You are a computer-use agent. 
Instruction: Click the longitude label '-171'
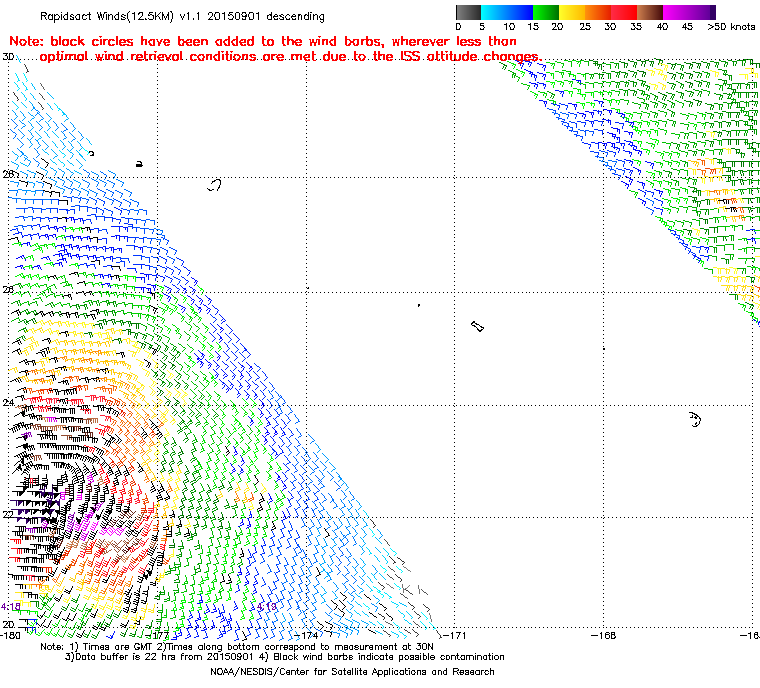(455, 636)
